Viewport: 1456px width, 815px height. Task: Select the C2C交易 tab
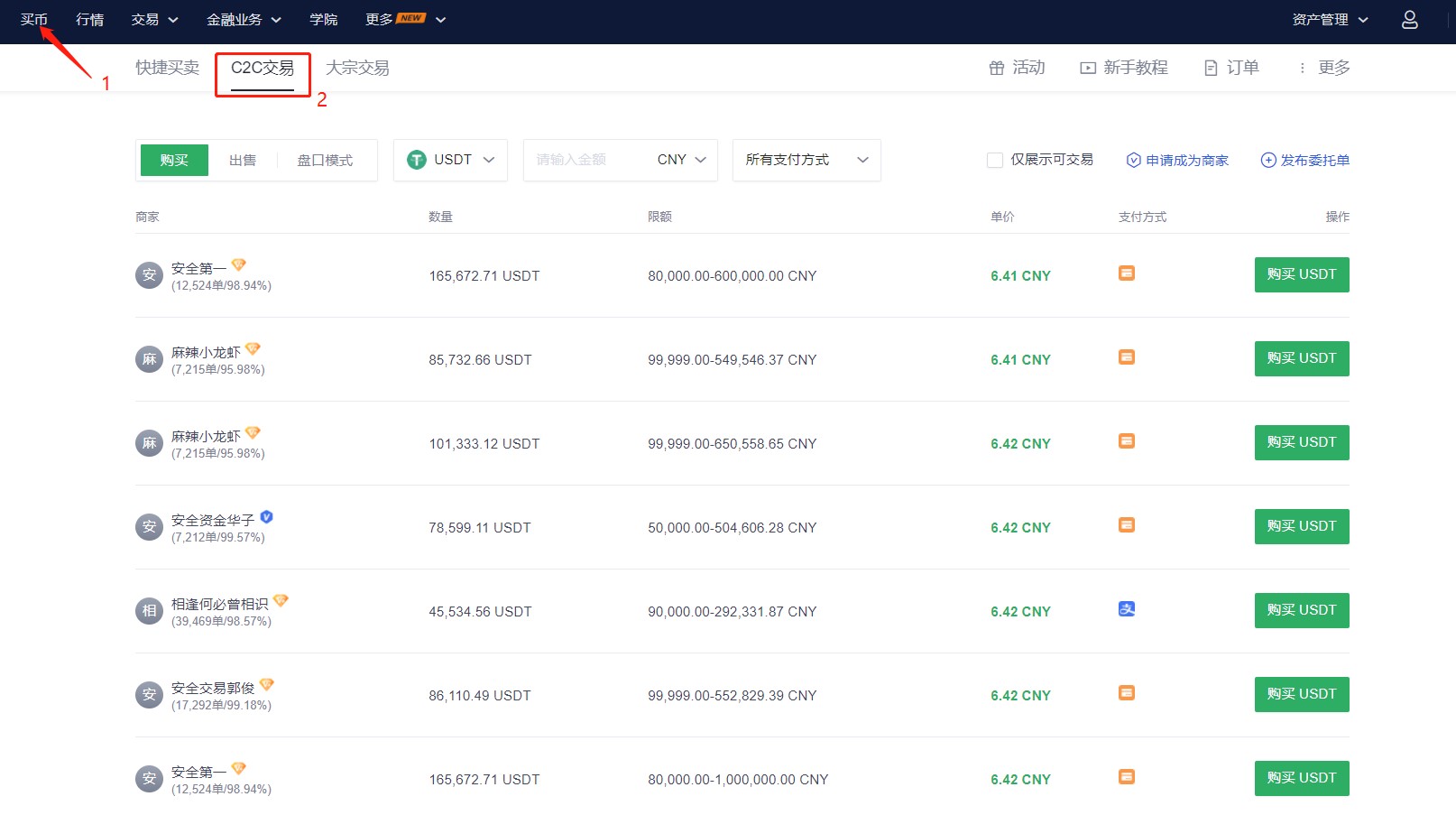(263, 68)
